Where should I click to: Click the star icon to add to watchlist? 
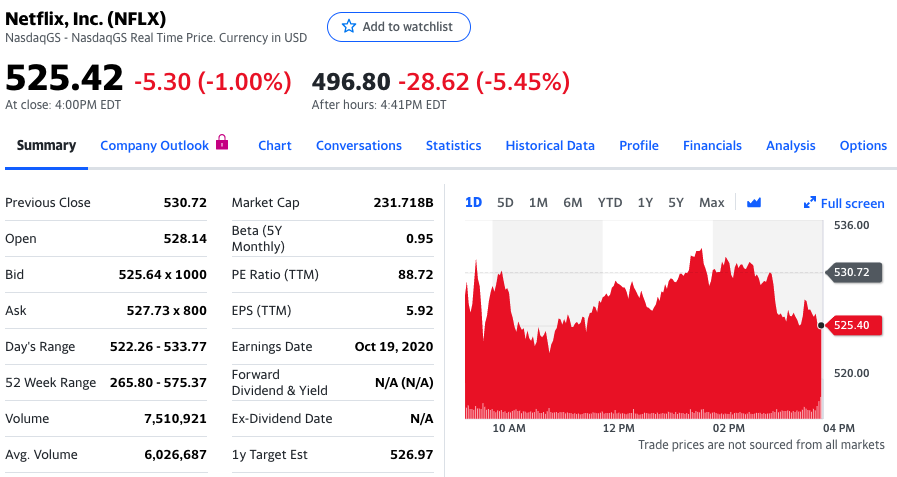click(x=349, y=27)
